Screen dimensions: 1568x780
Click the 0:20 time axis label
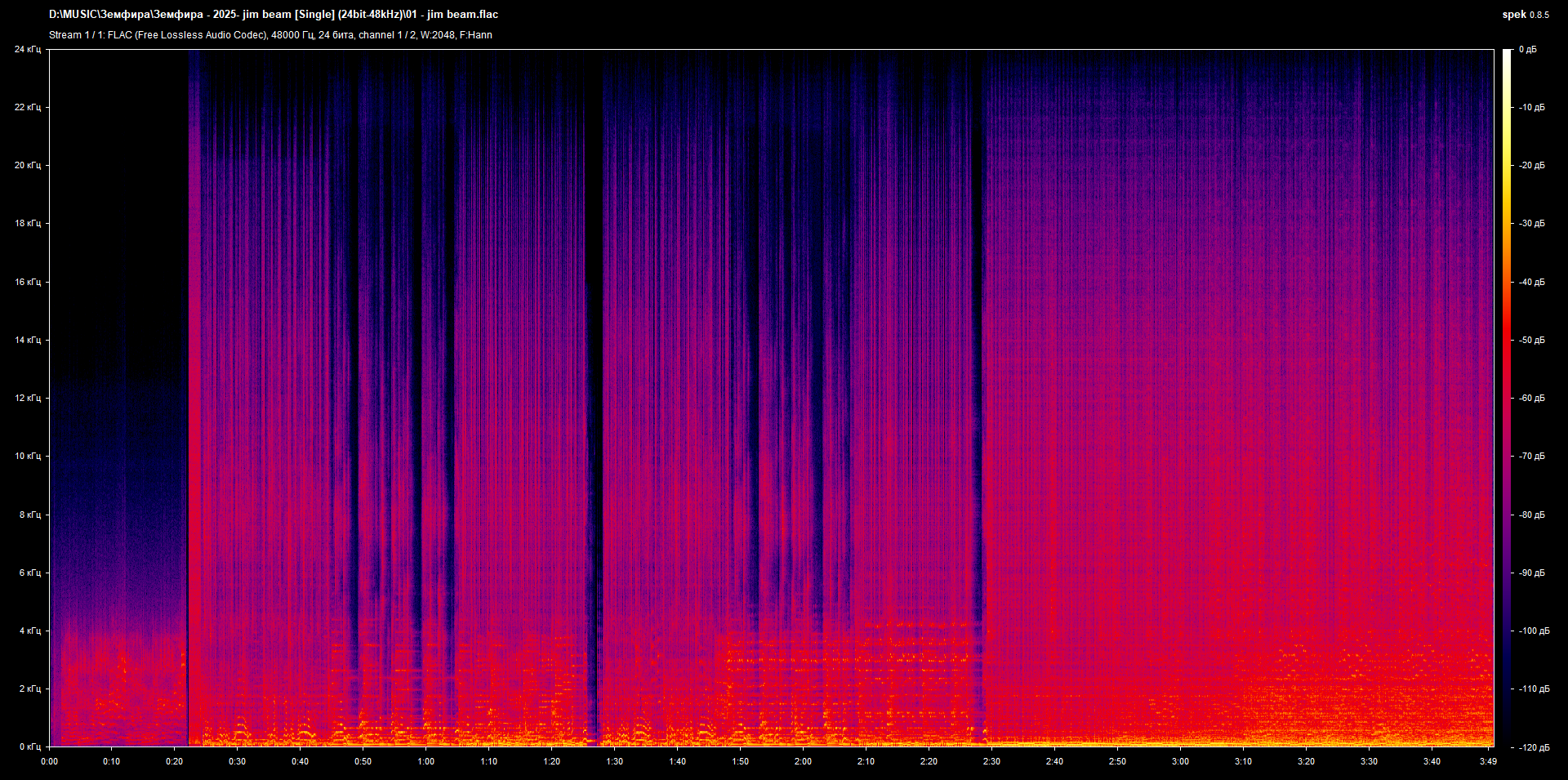175,761
